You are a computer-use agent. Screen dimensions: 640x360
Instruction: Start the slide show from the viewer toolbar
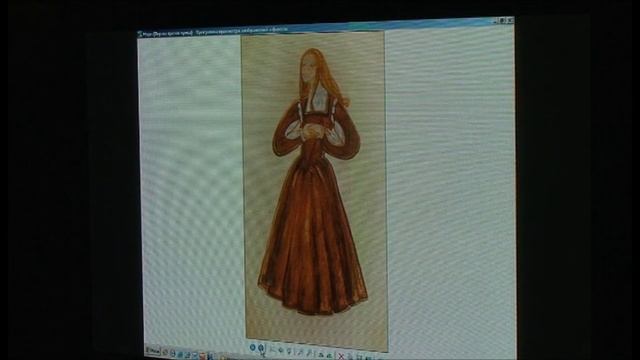tap(289, 351)
